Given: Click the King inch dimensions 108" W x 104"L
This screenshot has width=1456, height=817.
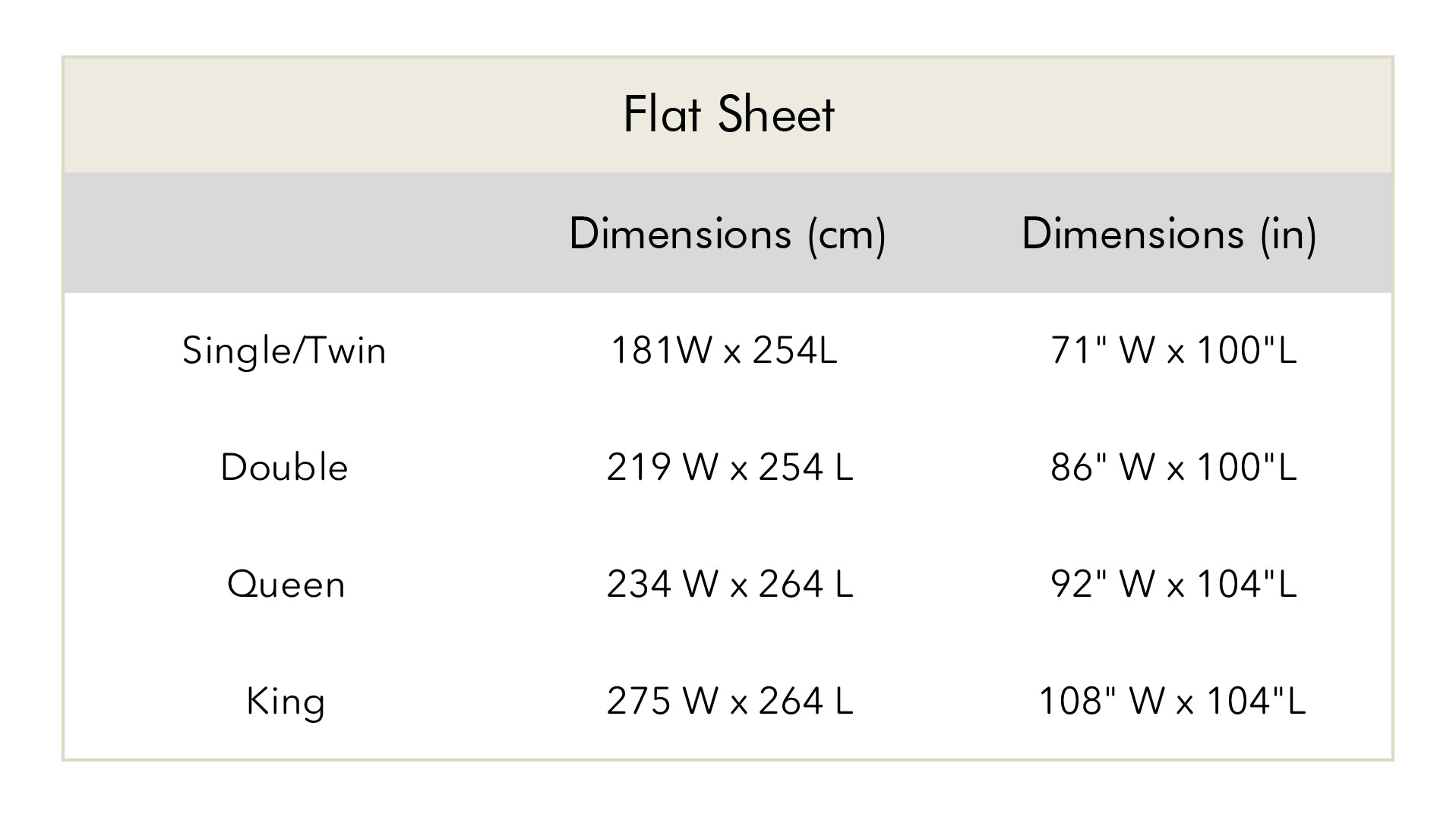Looking at the screenshot, I should coord(1172,701).
